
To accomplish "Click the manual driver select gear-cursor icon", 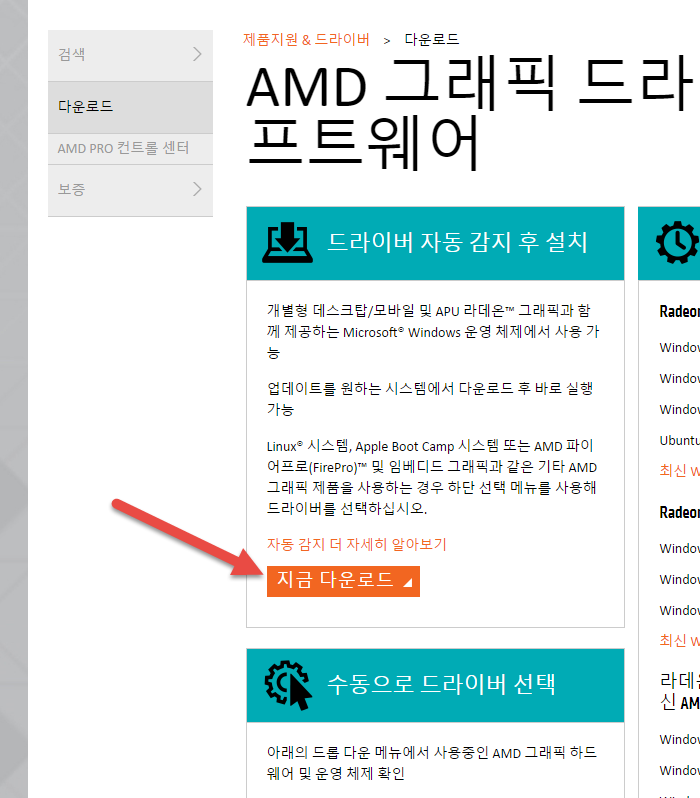I will [x=288, y=685].
